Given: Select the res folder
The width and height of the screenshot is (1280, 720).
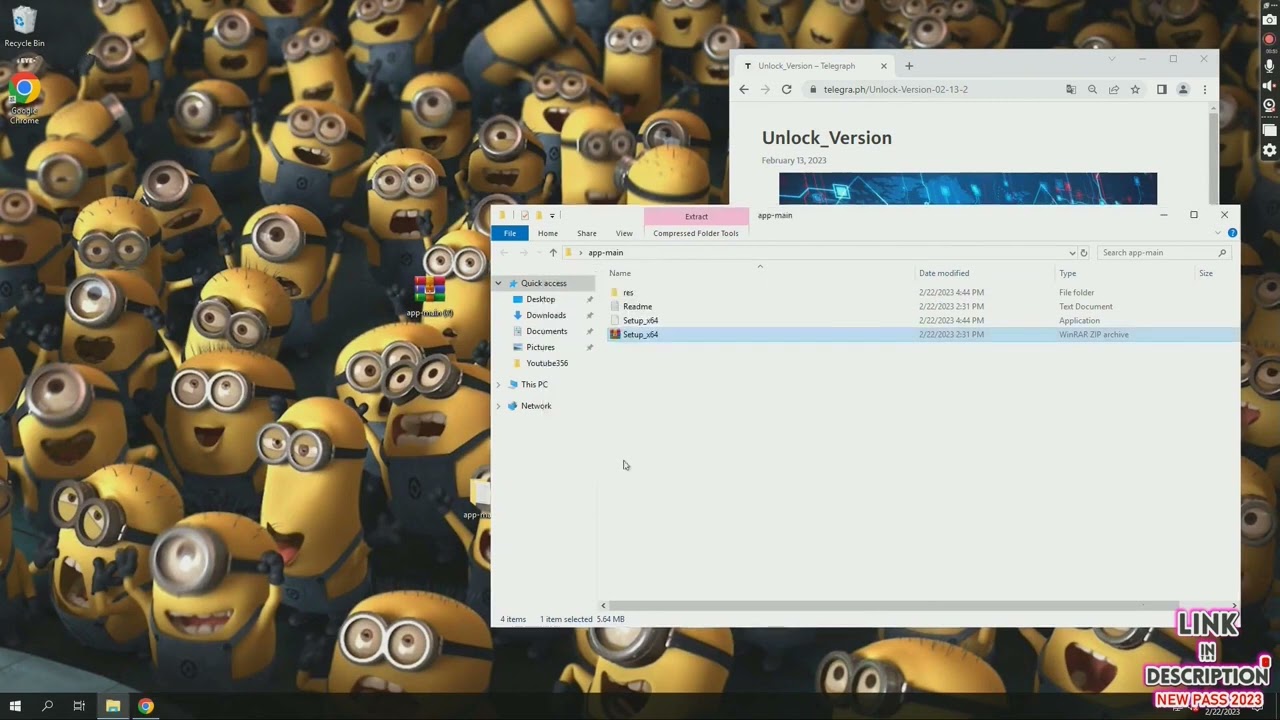Looking at the screenshot, I should tap(628, 293).
